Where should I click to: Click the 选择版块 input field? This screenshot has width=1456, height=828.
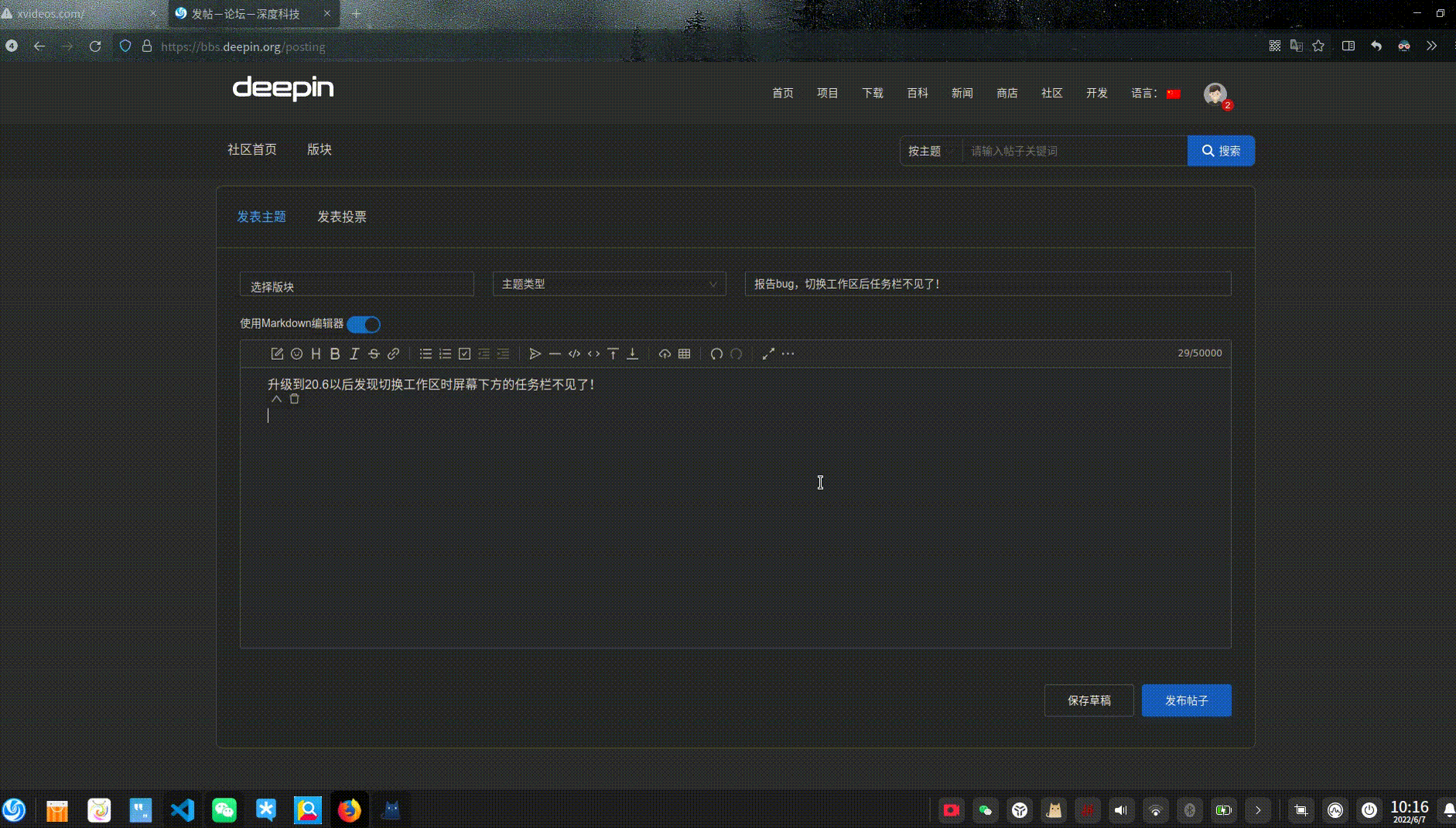tap(356, 285)
